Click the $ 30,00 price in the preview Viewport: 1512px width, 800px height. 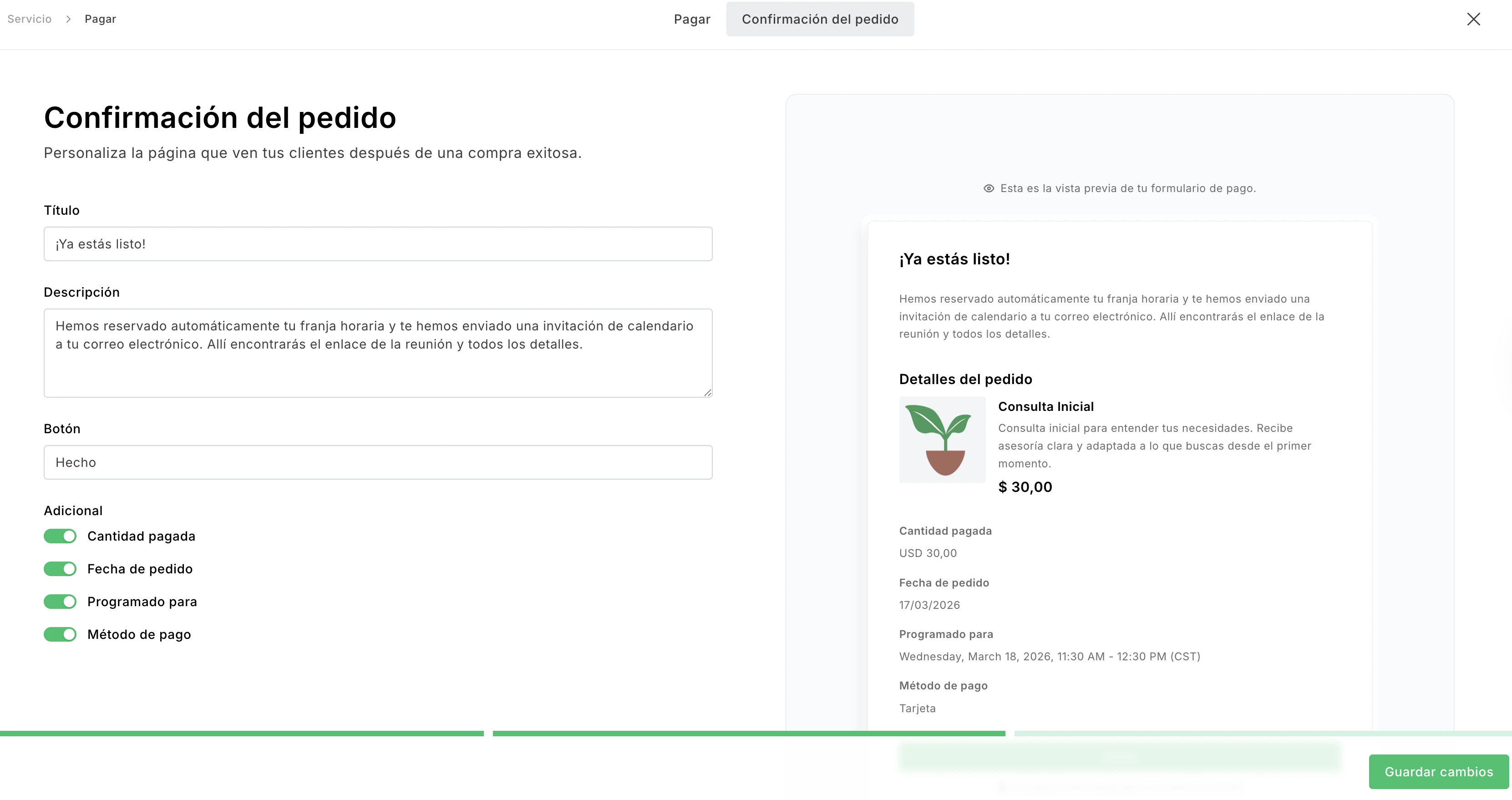[1025, 486]
